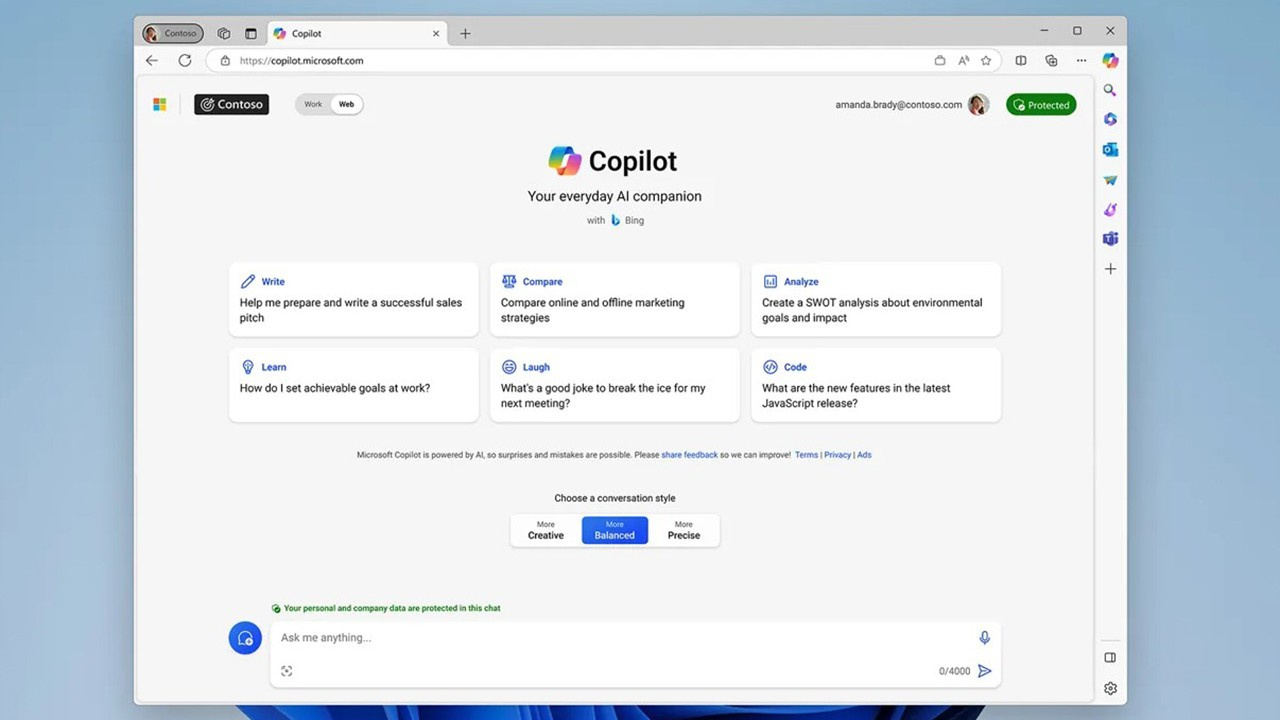This screenshot has width=1280, height=720.
Task: Open the purple Designer icon in the sidebar
Action: (x=1110, y=210)
